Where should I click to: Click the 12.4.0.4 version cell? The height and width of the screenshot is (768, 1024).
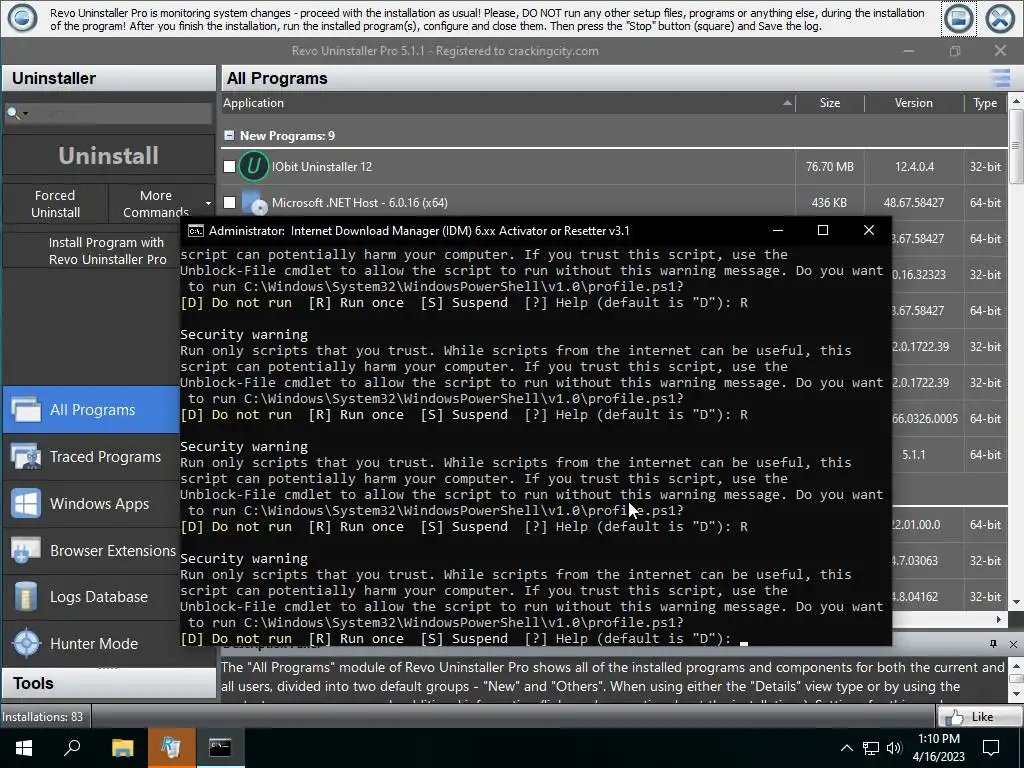[x=914, y=167]
